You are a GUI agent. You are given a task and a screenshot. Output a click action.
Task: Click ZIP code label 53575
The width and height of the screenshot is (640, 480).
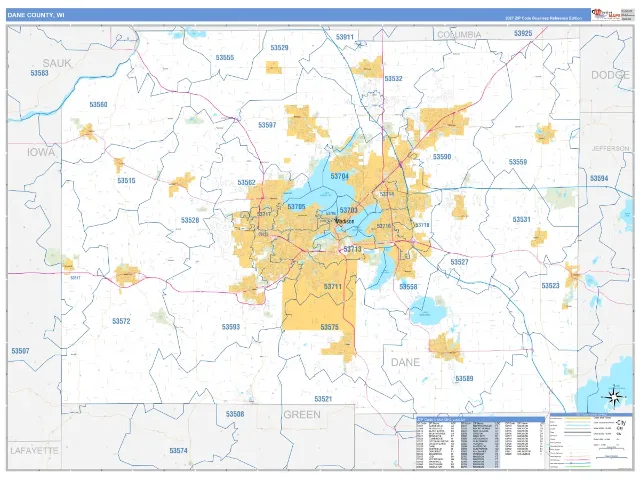(329, 327)
